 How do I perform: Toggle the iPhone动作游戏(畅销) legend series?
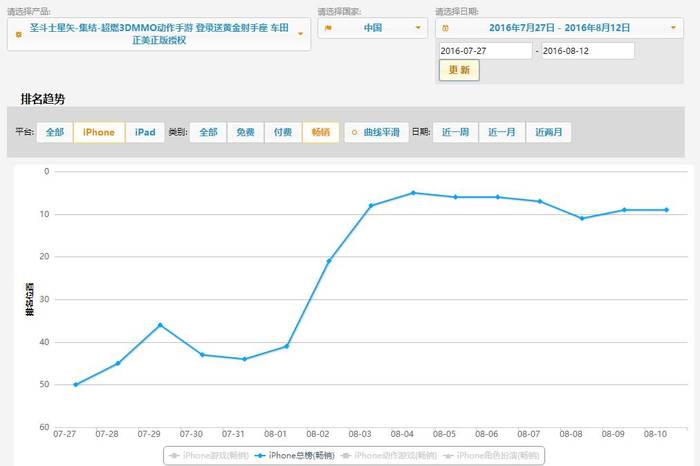(388, 456)
